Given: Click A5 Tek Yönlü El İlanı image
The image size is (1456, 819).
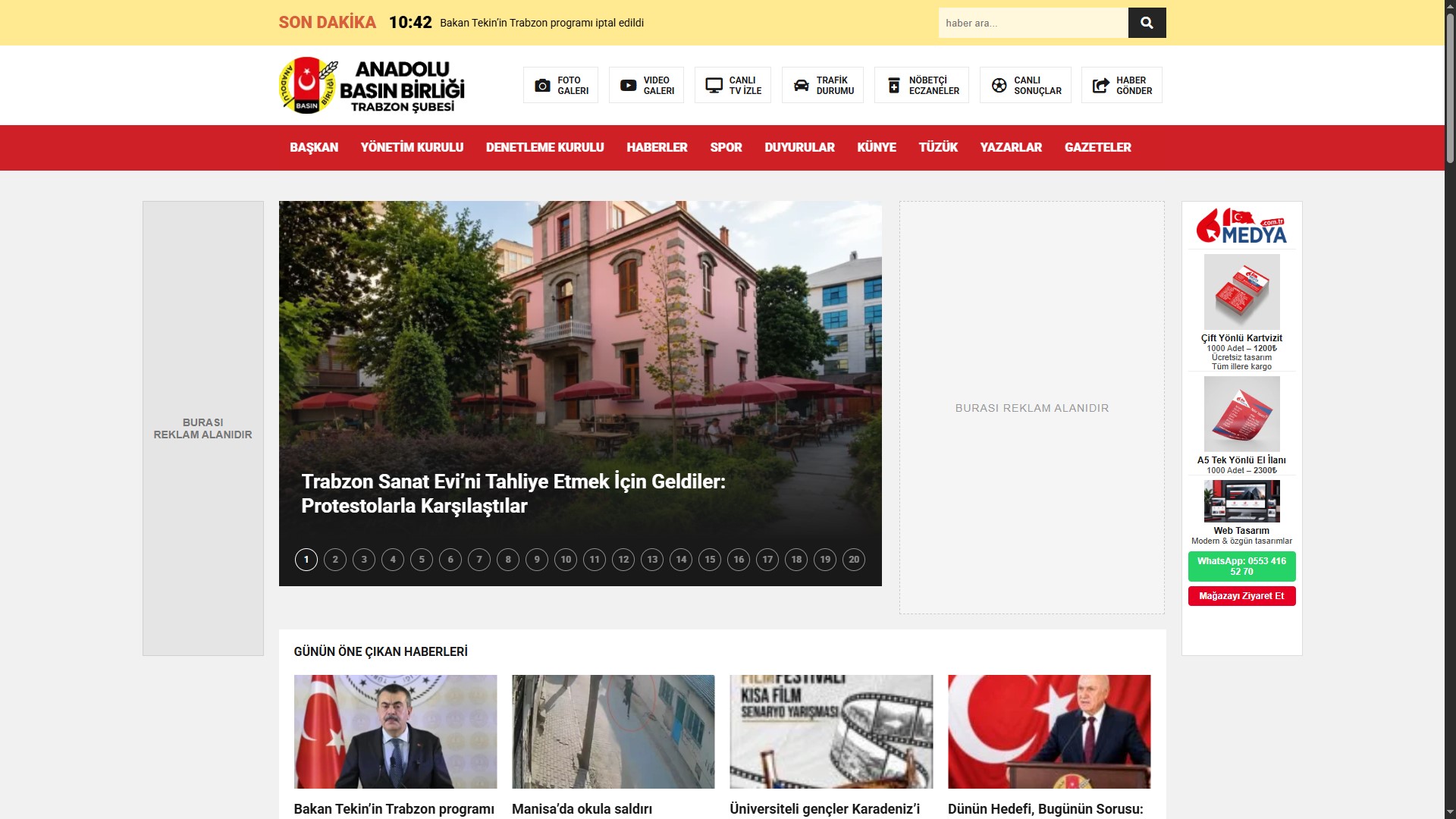Looking at the screenshot, I should (1241, 414).
